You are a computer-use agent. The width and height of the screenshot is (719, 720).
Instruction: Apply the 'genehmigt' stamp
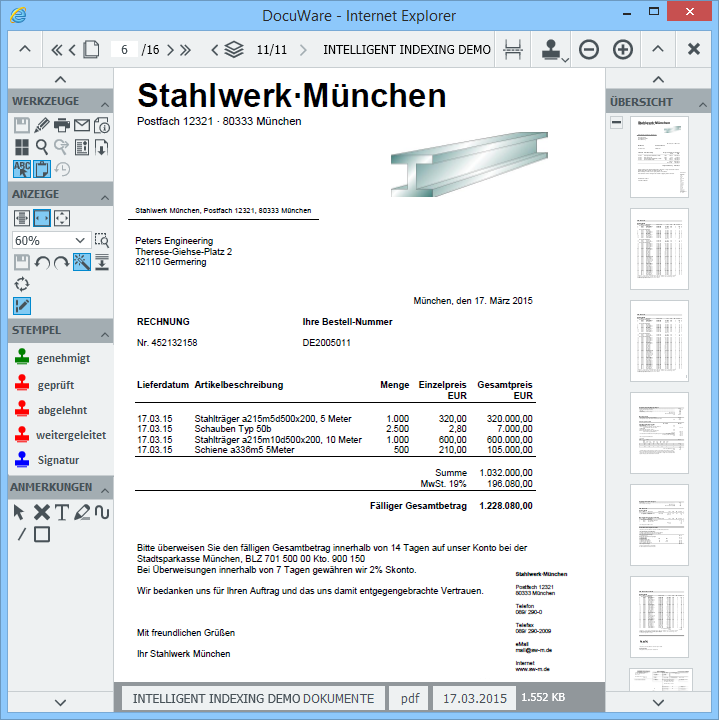62,358
